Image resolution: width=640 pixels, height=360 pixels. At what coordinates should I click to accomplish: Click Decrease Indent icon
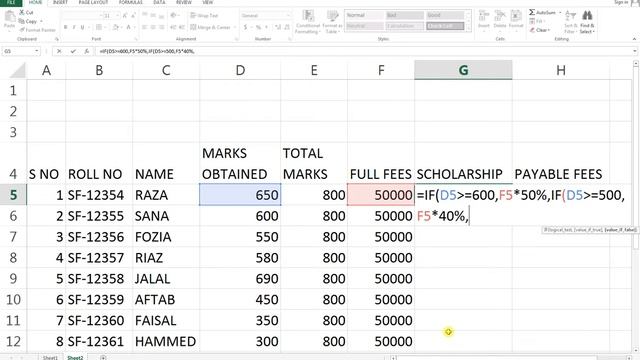pyautogui.click(x=173, y=27)
